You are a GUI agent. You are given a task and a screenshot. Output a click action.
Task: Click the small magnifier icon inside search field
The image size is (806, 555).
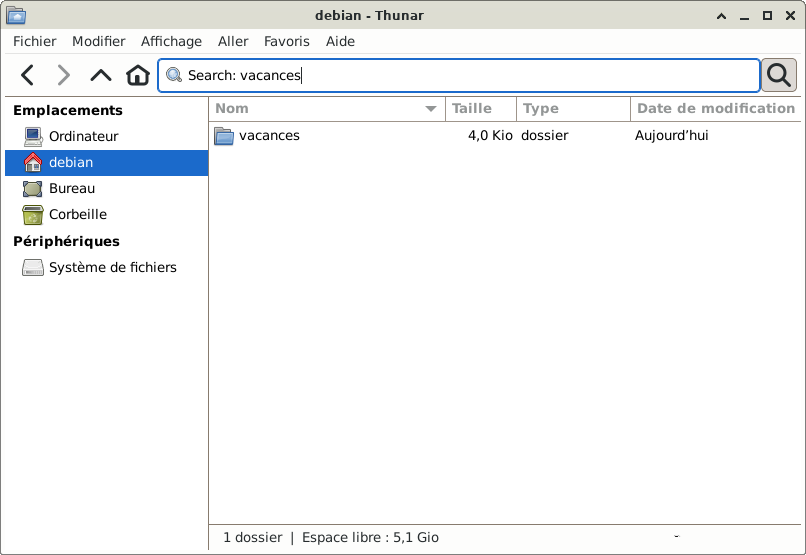(x=174, y=75)
